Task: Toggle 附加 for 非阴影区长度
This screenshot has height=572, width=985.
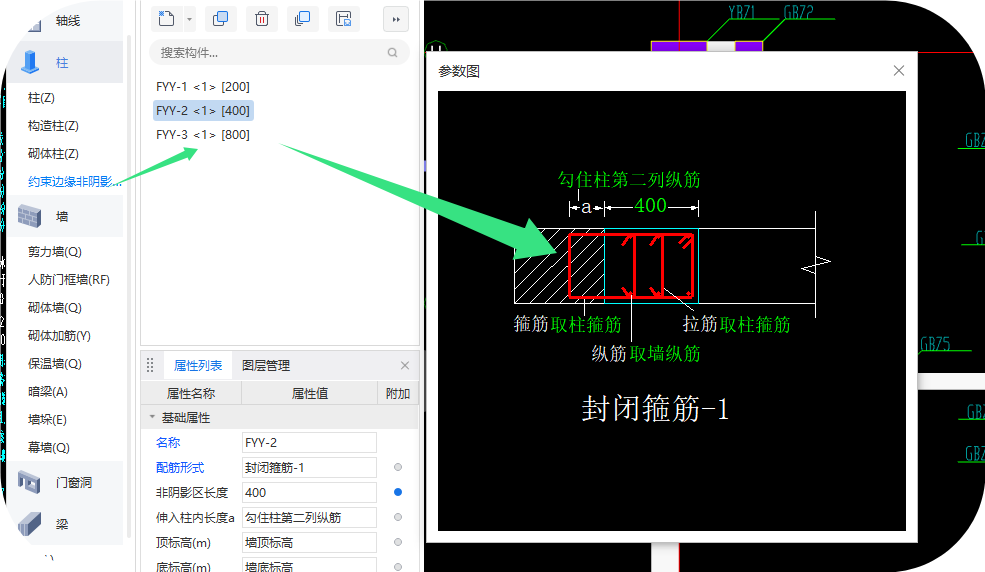Action: pyautogui.click(x=398, y=492)
